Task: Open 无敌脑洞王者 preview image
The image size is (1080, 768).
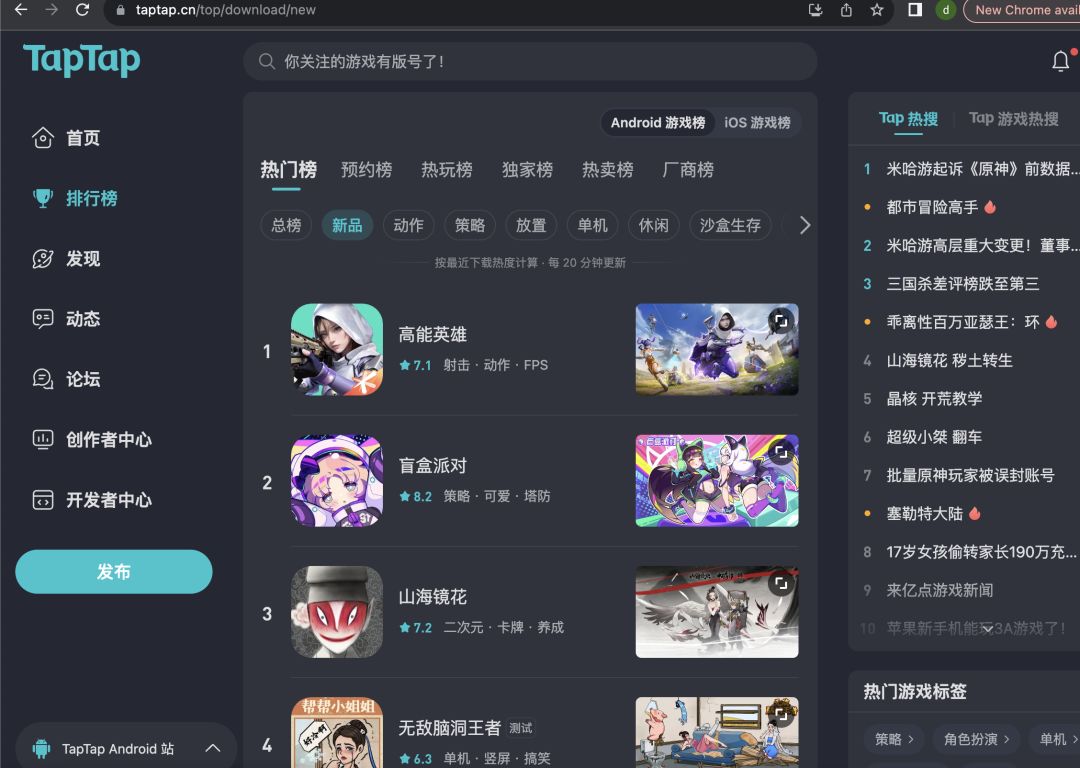Action: 717,733
